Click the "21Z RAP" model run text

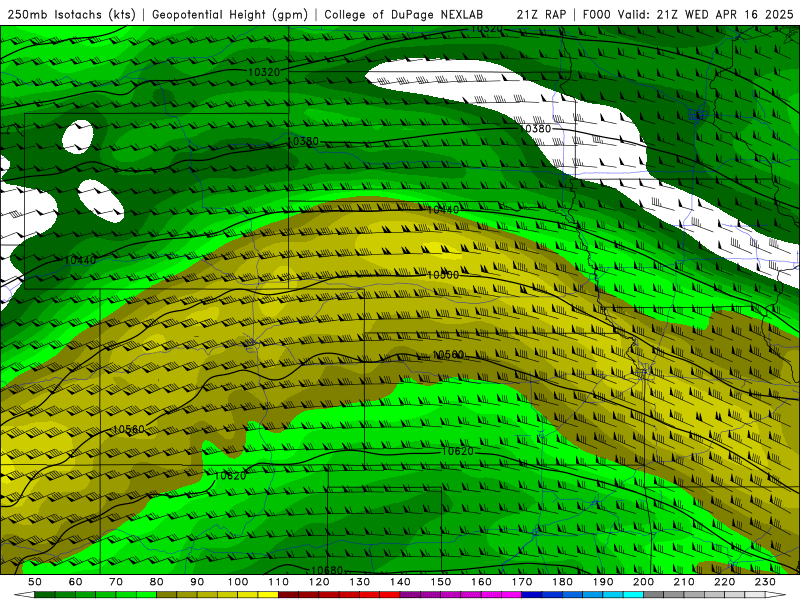pos(541,14)
